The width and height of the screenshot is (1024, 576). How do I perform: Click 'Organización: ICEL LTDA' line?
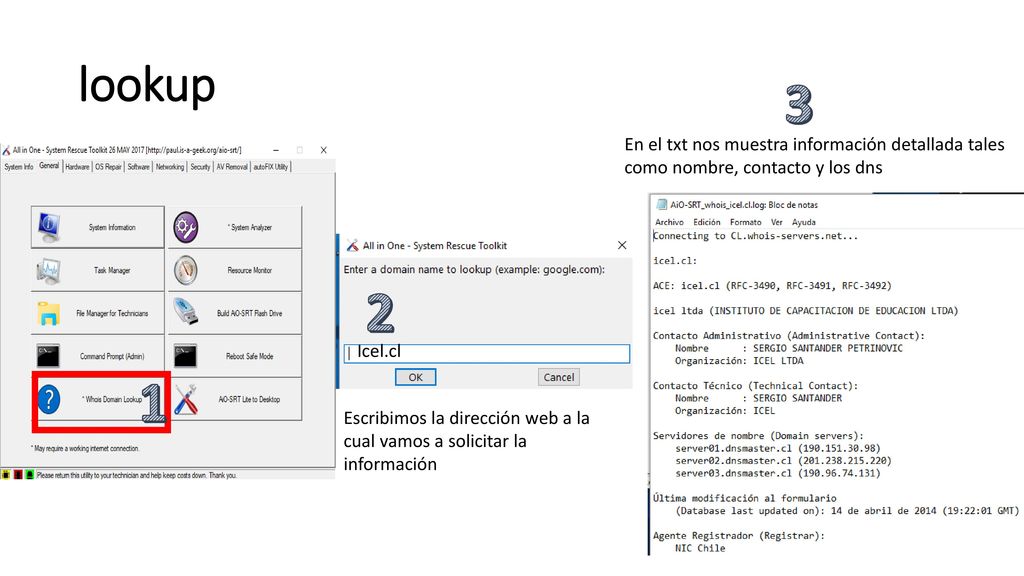[739, 360]
